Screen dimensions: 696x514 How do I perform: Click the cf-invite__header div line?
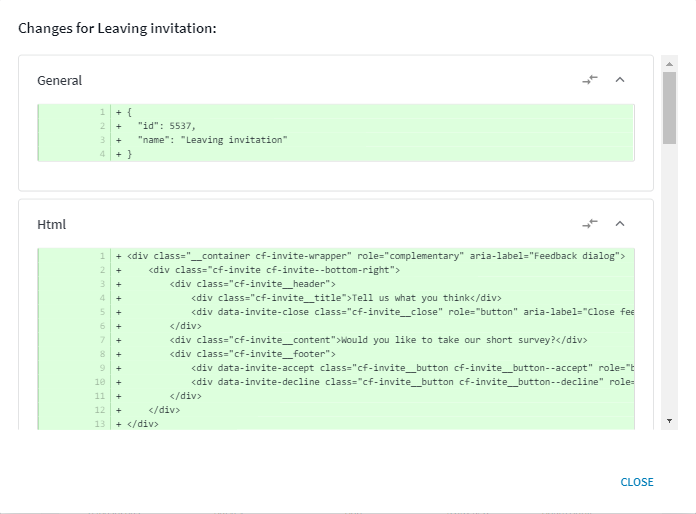point(336,284)
